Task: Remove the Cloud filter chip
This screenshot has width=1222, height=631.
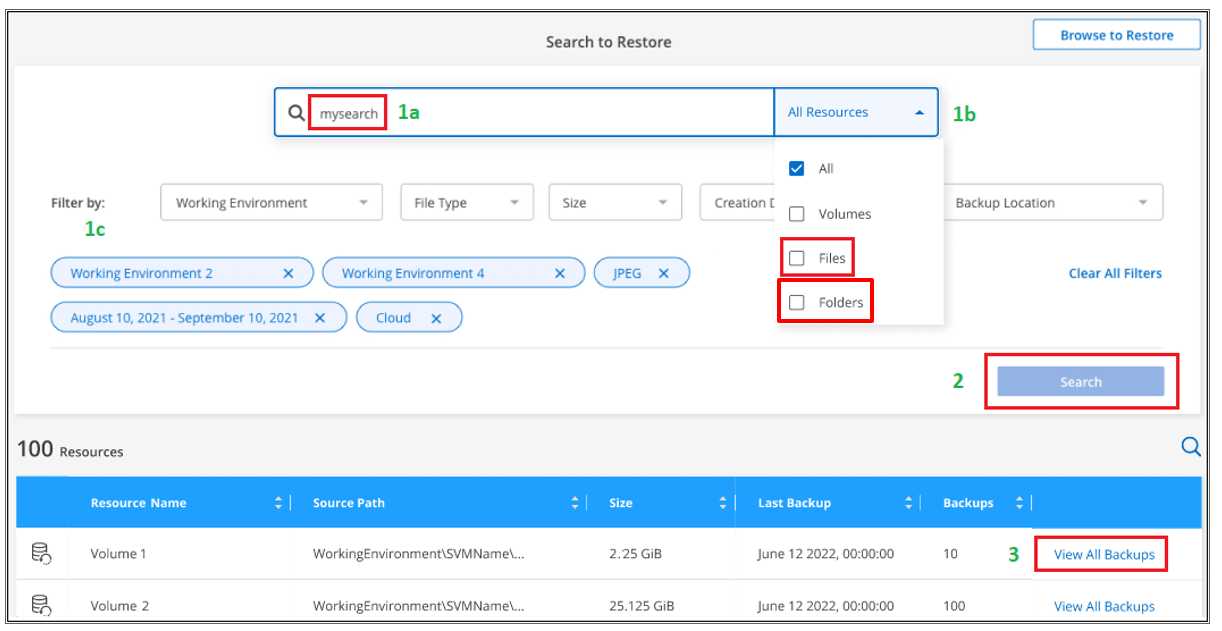Action: tap(436, 318)
